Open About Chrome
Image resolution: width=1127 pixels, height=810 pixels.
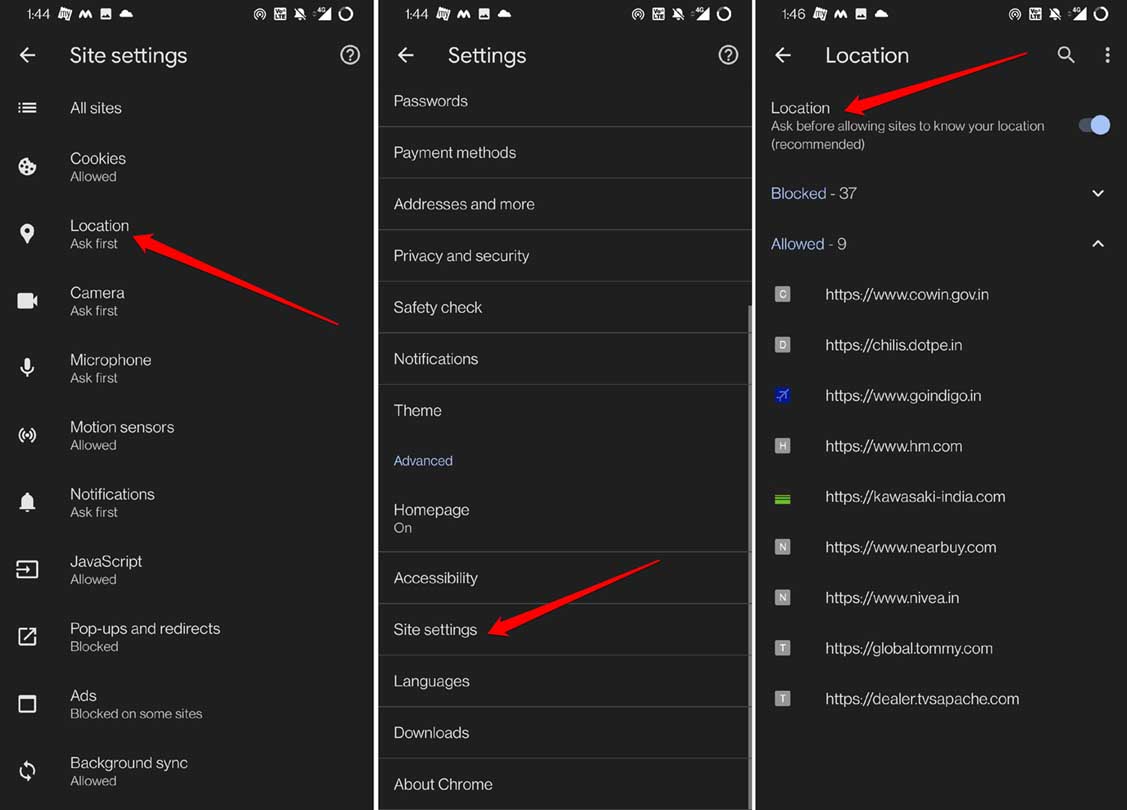coord(565,784)
